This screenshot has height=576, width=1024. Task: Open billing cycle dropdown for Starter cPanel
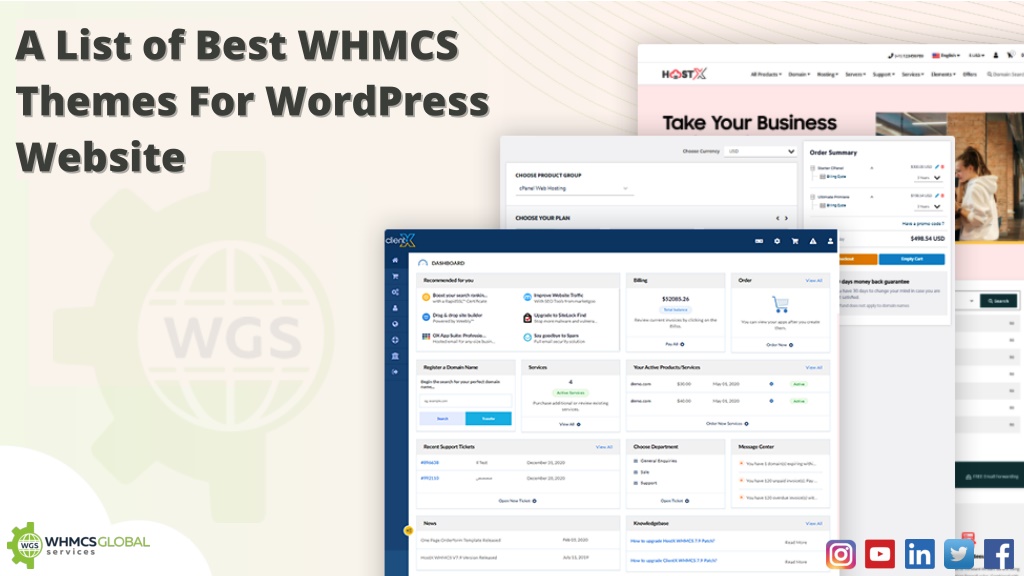point(929,178)
